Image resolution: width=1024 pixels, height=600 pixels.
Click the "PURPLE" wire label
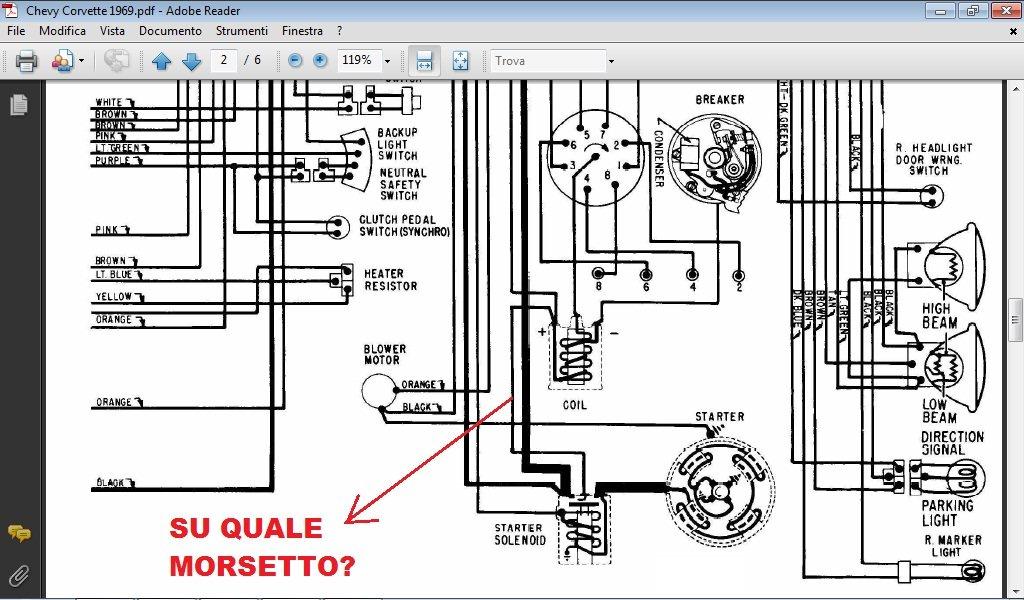pyautogui.click(x=112, y=161)
